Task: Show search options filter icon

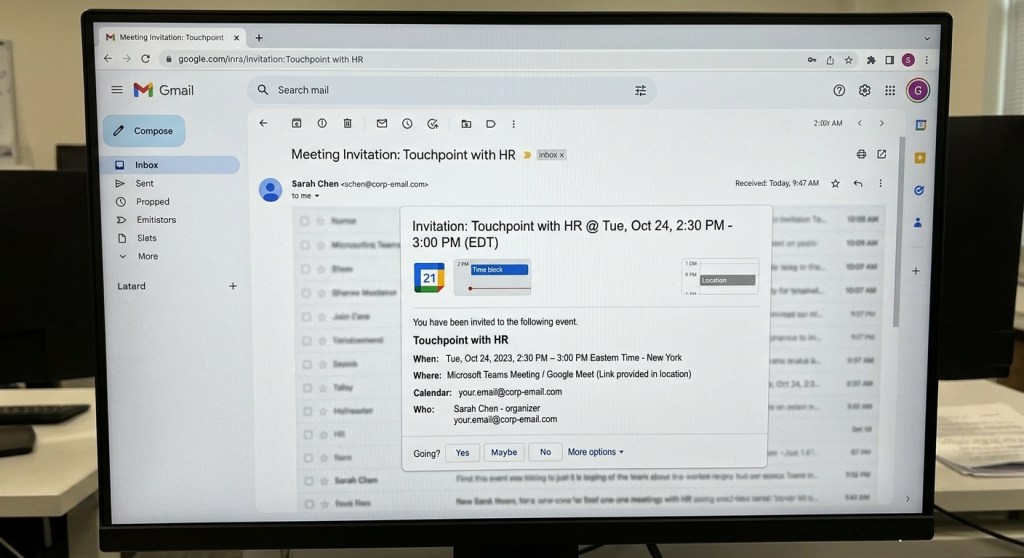Action: pyautogui.click(x=641, y=91)
